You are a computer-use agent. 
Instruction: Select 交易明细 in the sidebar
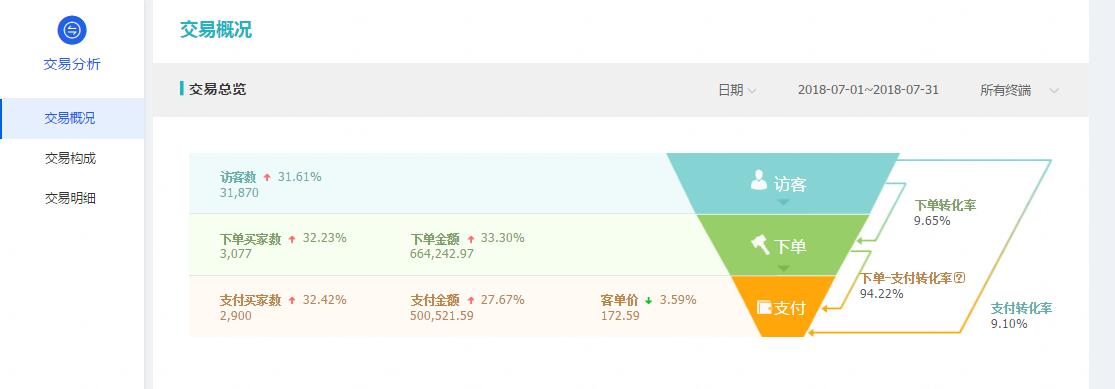(x=72, y=198)
